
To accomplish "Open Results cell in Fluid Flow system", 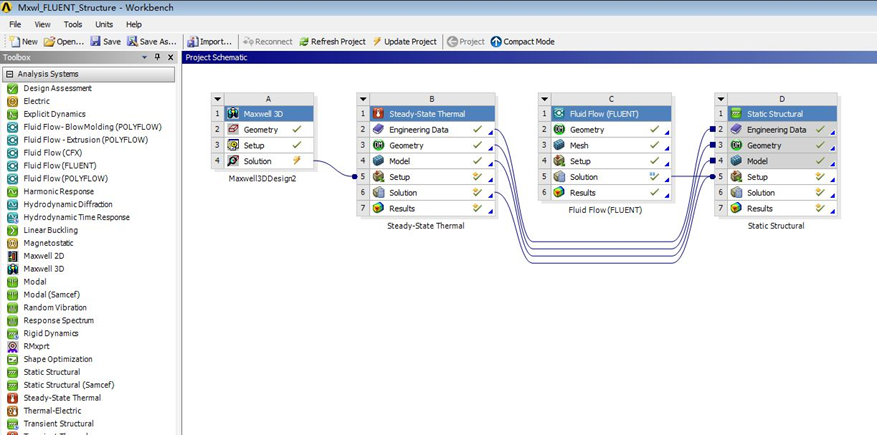I will (x=611, y=193).
